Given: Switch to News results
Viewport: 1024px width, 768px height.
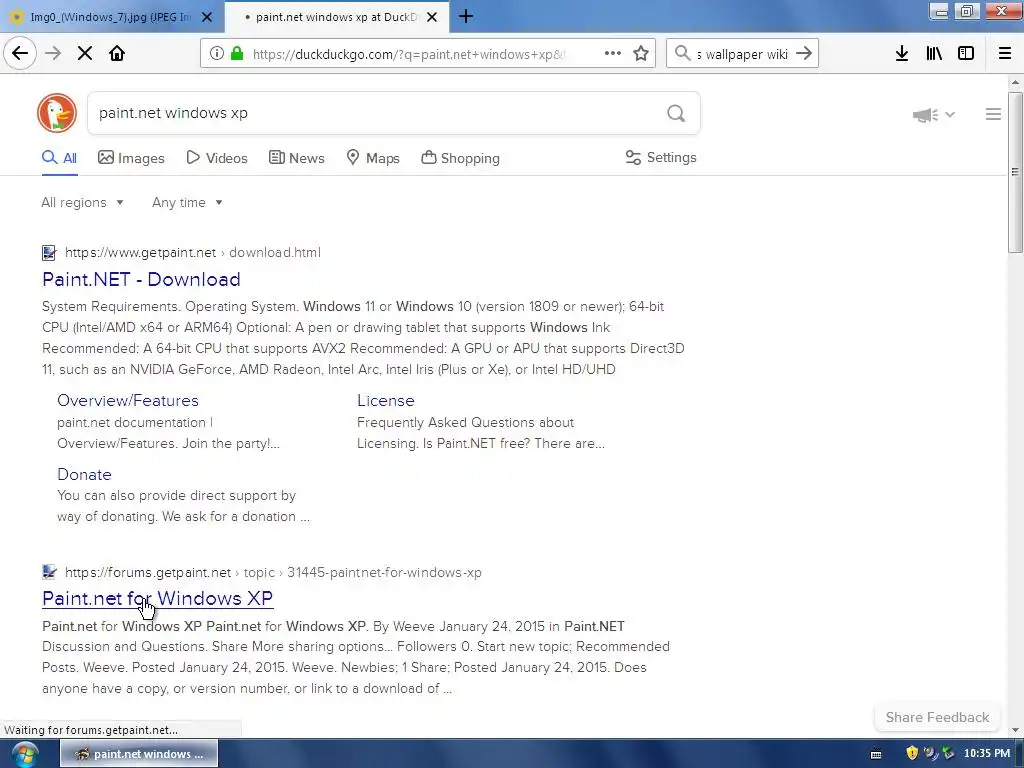Looking at the screenshot, I should pos(296,158).
